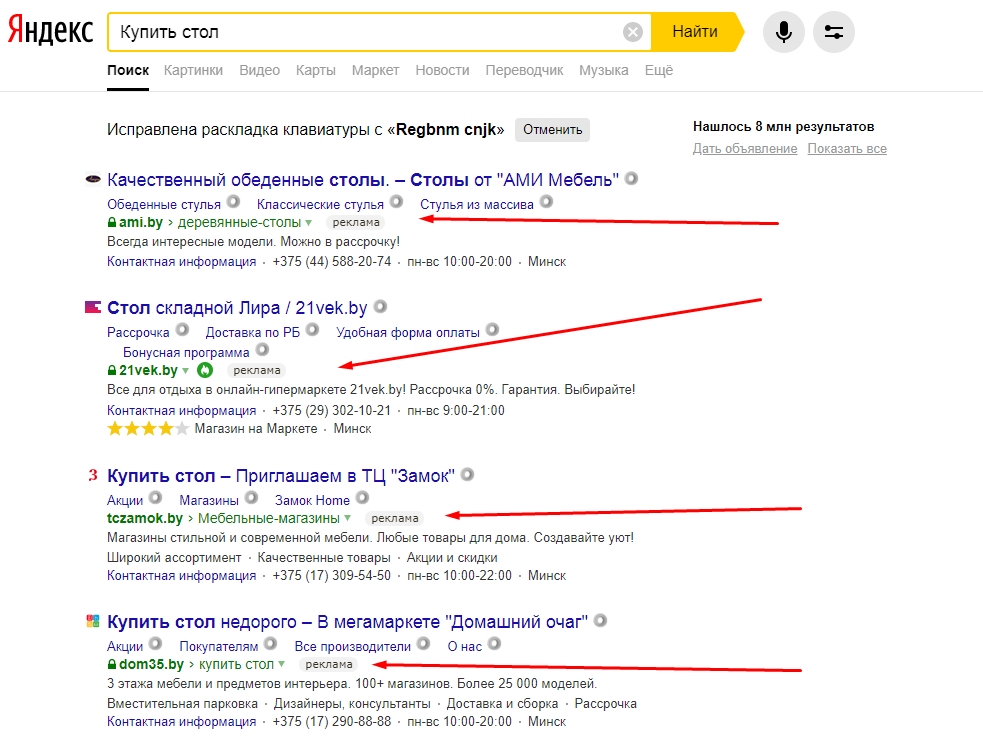
Task: Click the red favicon of the ТЦ Замок result
Action: click(93, 475)
